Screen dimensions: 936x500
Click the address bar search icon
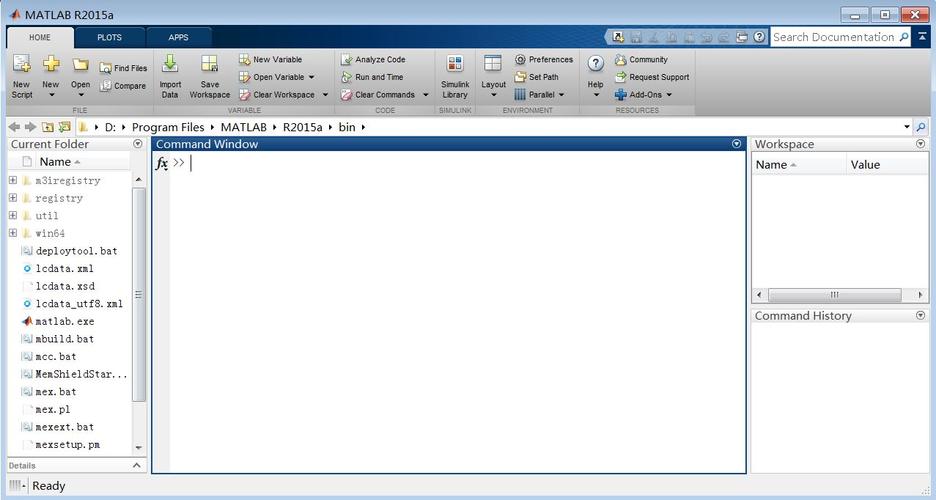[x=921, y=127]
